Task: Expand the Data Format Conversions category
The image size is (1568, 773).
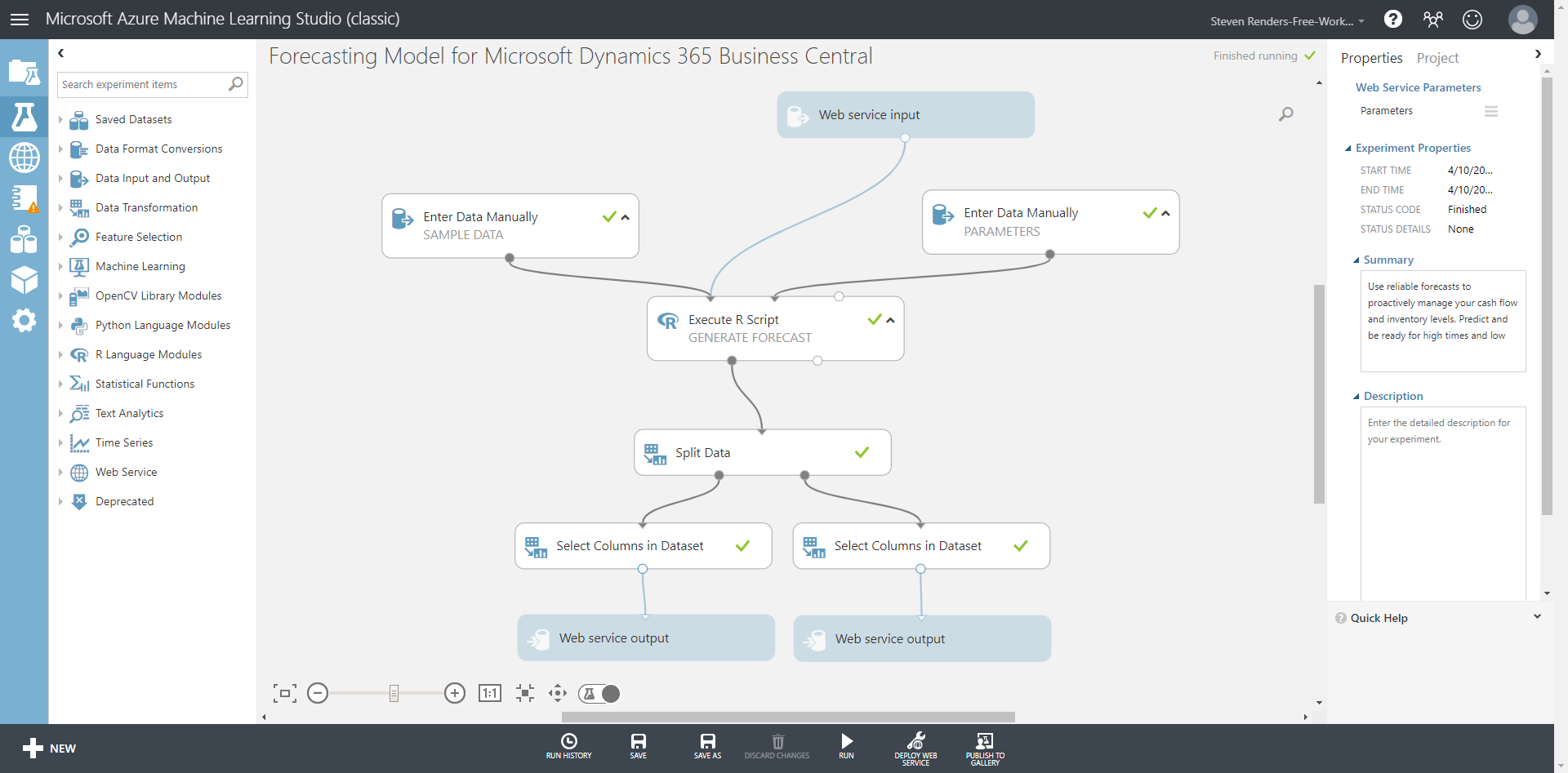Action: [x=60, y=149]
